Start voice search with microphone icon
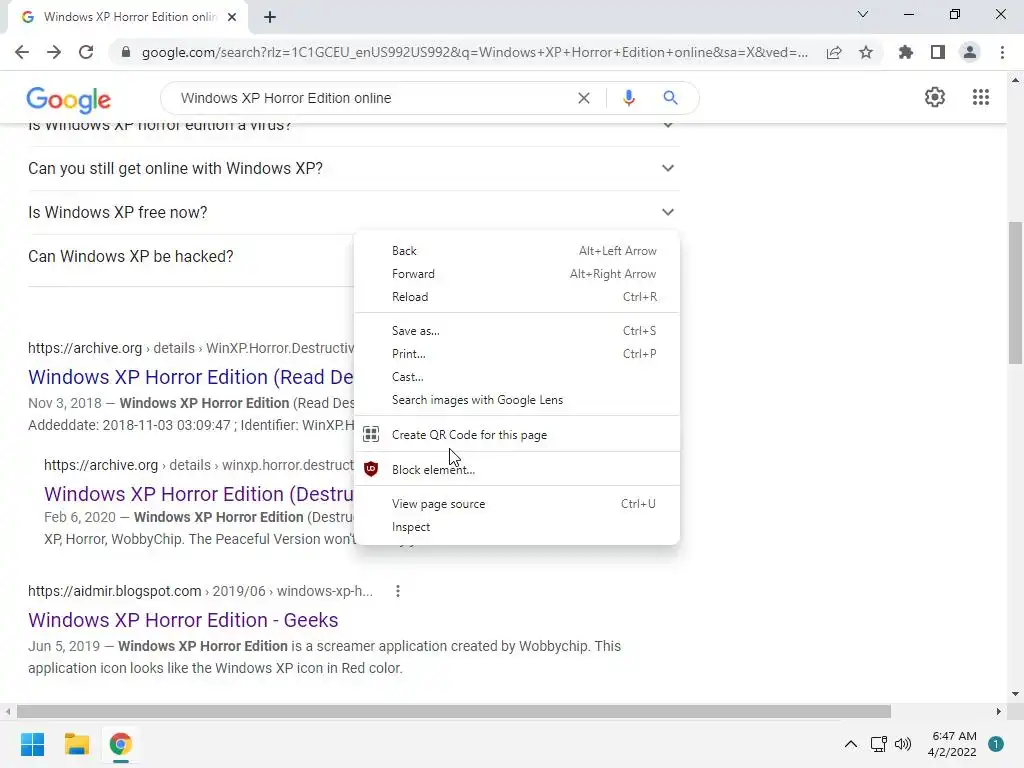 [x=628, y=98]
